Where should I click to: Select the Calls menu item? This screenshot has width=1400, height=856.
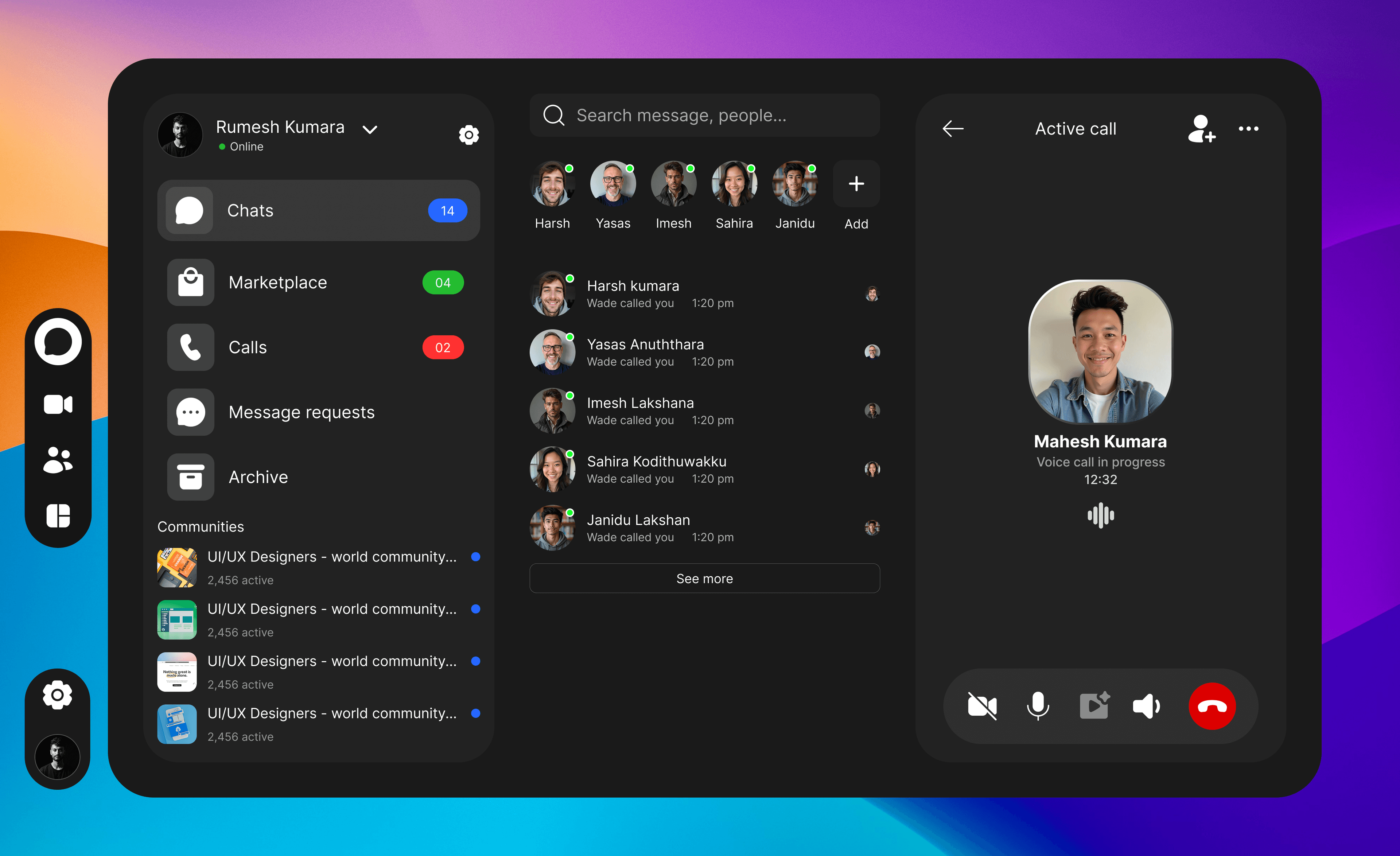(319, 348)
